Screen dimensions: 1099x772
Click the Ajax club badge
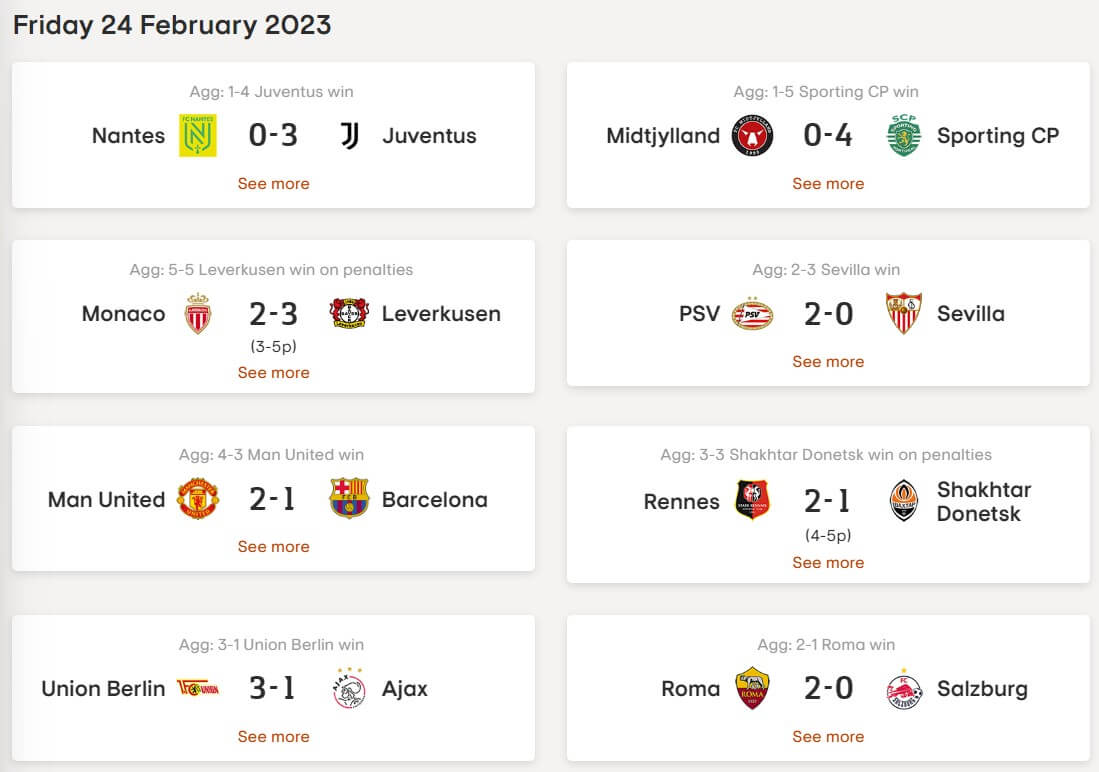[349, 688]
